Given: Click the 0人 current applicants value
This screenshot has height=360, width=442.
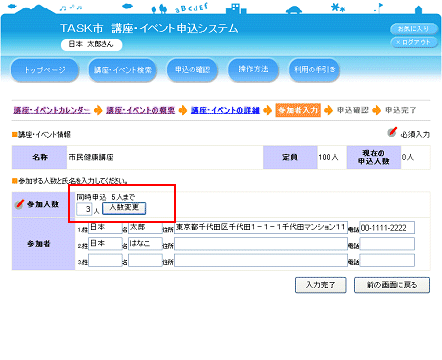Looking at the screenshot, I should (408, 157).
